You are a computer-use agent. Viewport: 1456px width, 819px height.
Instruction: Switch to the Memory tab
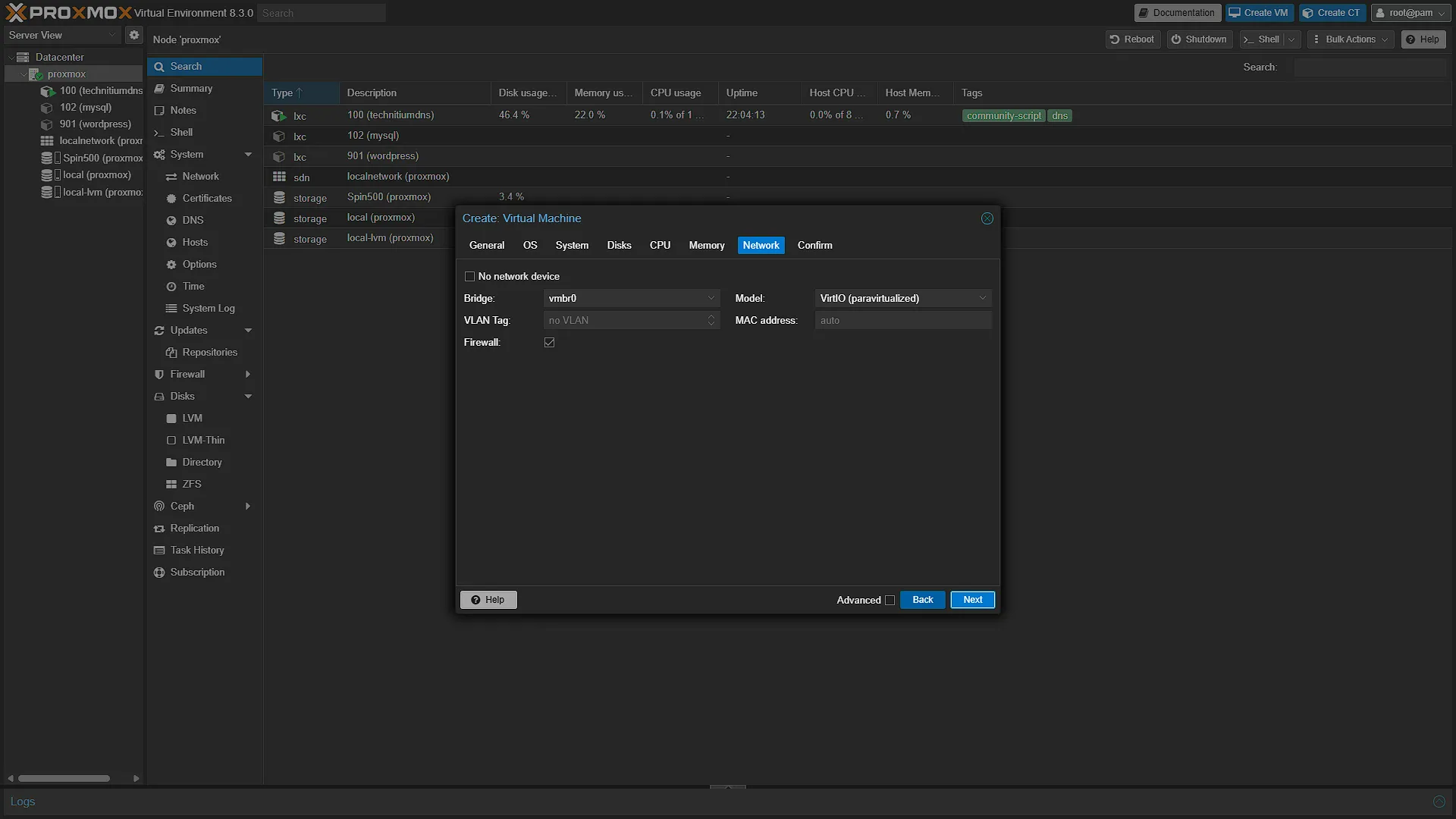point(706,245)
